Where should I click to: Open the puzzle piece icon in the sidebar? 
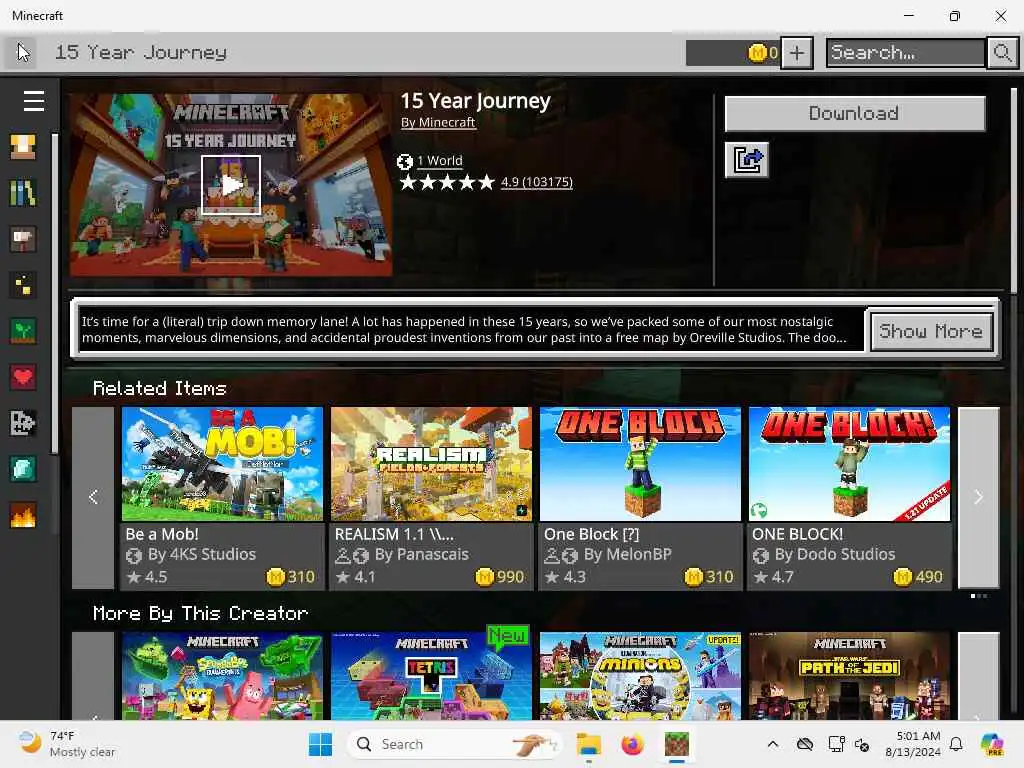(x=23, y=423)
